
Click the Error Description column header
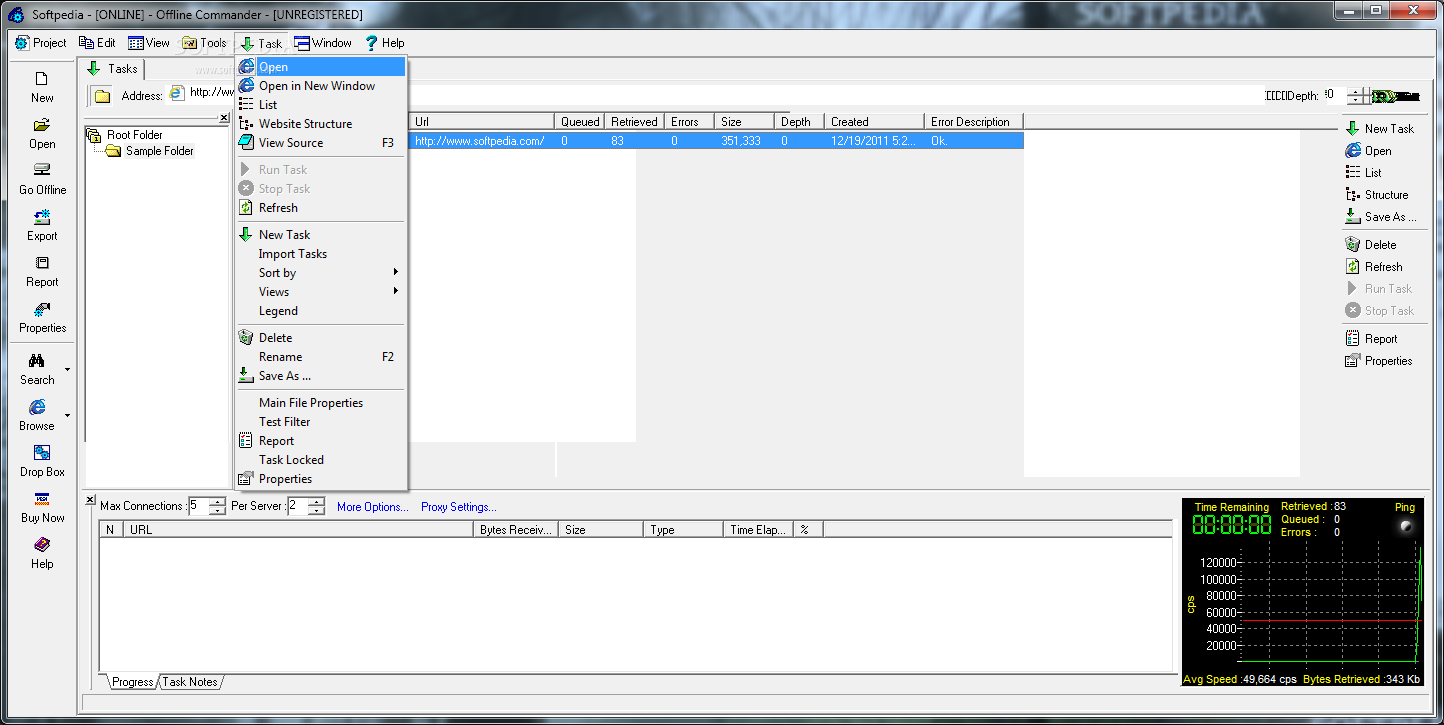click(x=974, y=122)
